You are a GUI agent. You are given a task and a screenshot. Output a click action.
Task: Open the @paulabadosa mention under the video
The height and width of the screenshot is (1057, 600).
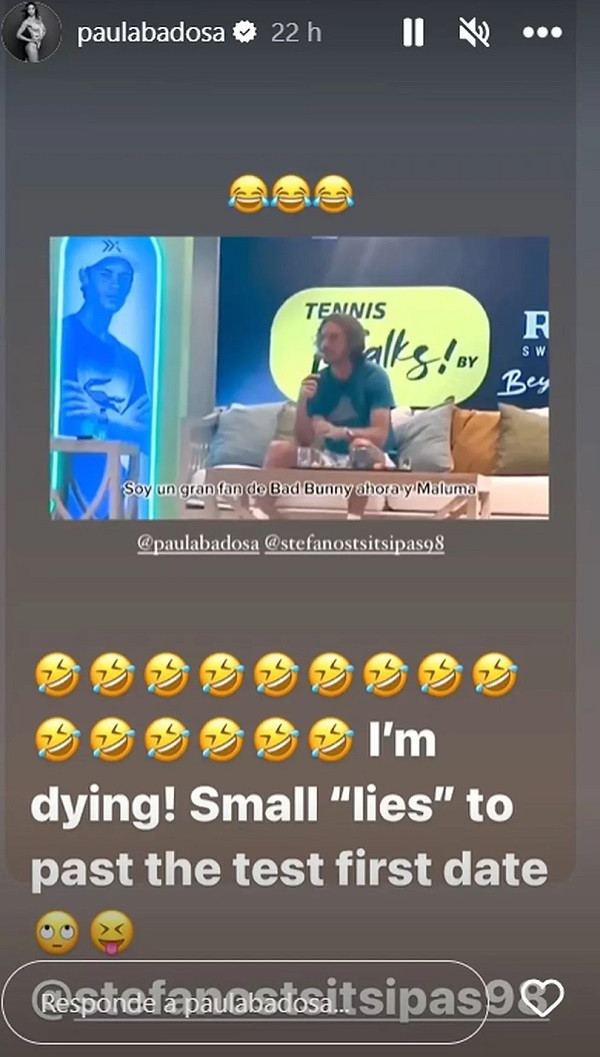[x=198, y=545]
